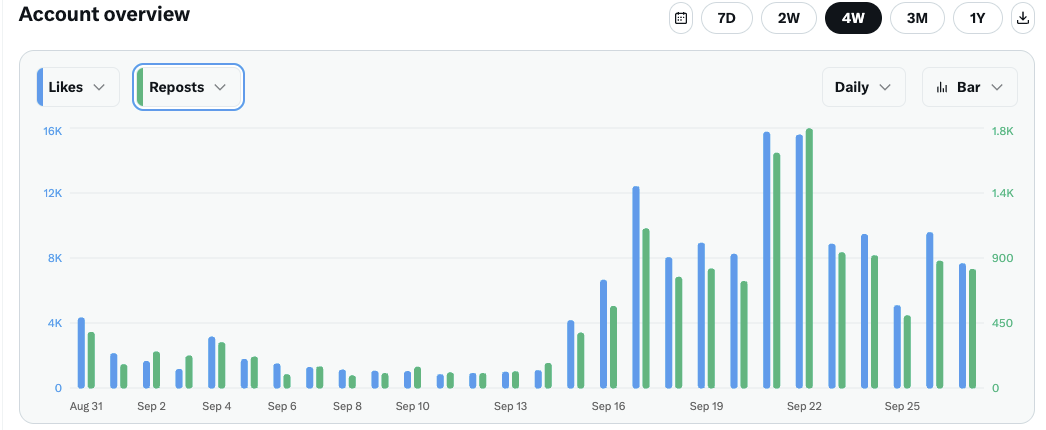Image resolution: width=1046 pixels, height=430 pixels.
Task: Open the Bar chart type dropdown
Action: pos(970,87)
